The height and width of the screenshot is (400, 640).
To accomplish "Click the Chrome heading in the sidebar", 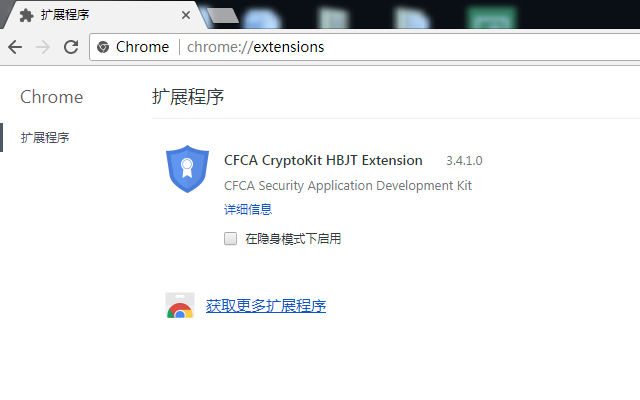I will (x=52, y=97).
